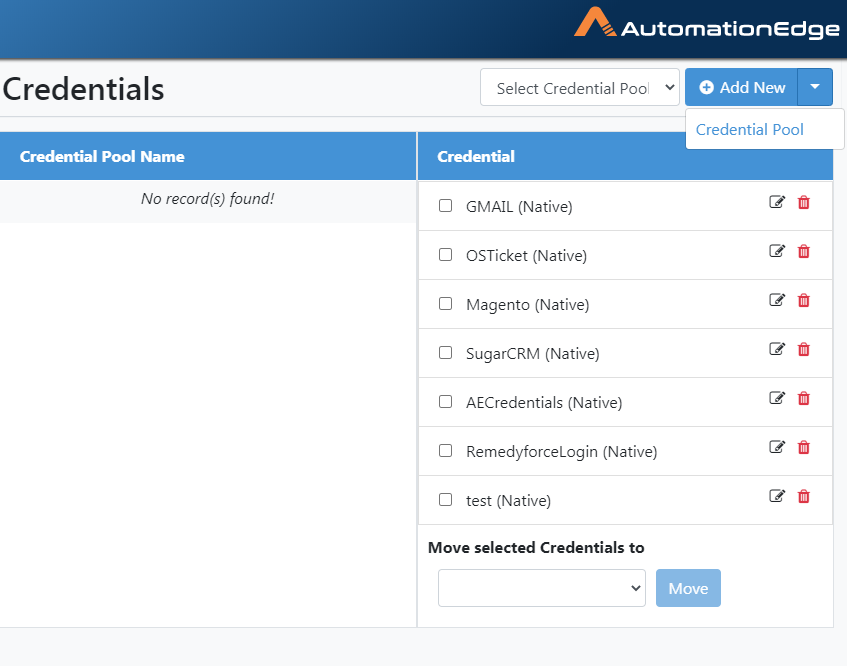
Task: Edit the test (Native) credential
Action: pyautogui.click(x=777, y=496)
